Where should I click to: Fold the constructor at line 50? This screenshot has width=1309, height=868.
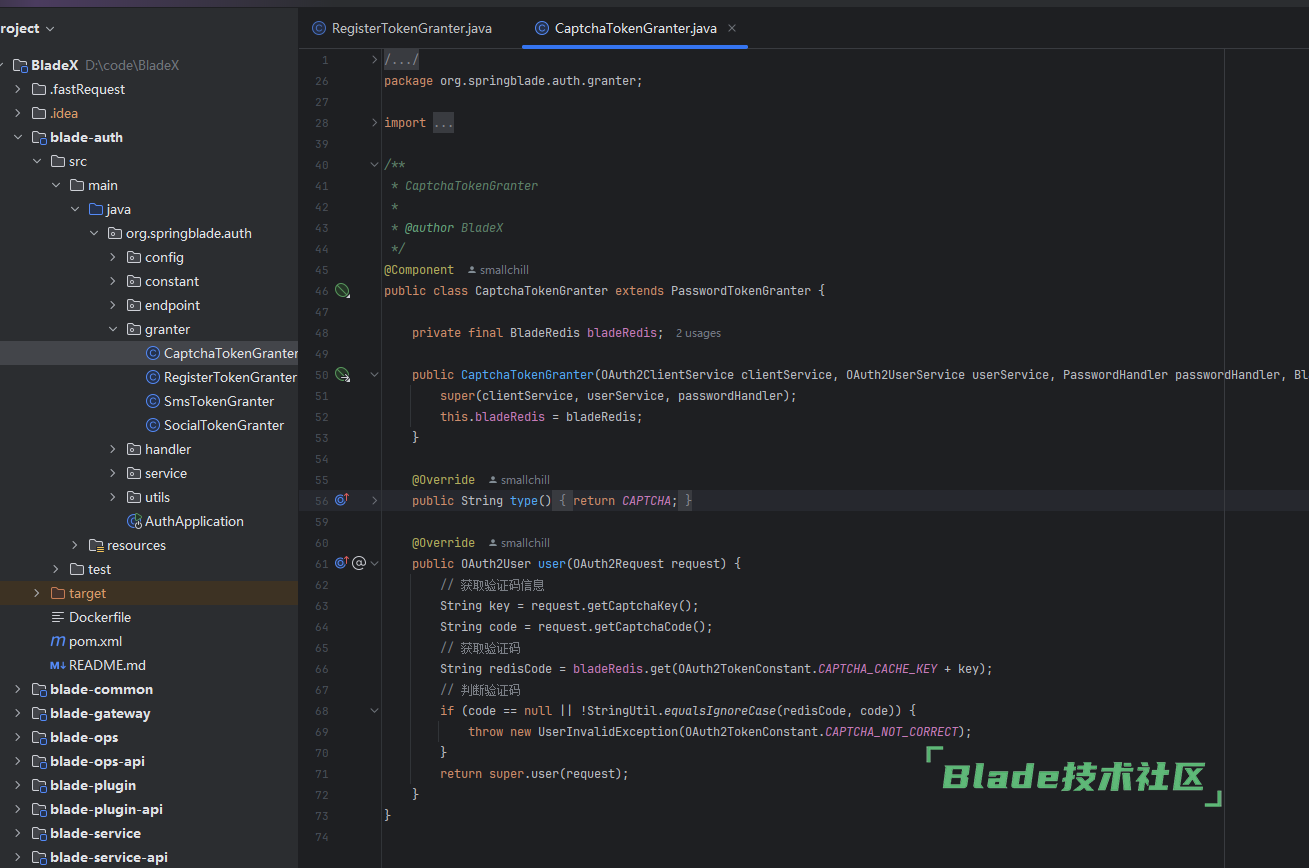pyautogui.click(x=375, y=375)
